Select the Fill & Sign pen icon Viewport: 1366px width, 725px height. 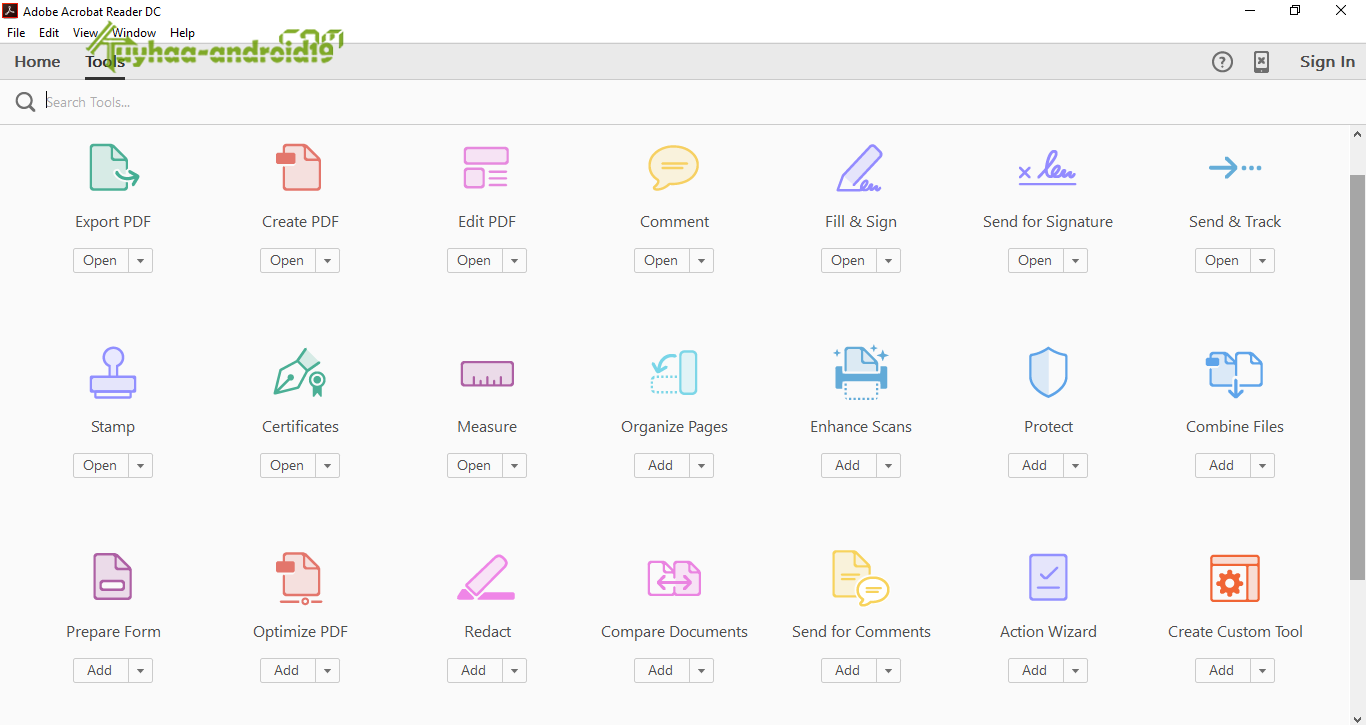click(859, 168)
